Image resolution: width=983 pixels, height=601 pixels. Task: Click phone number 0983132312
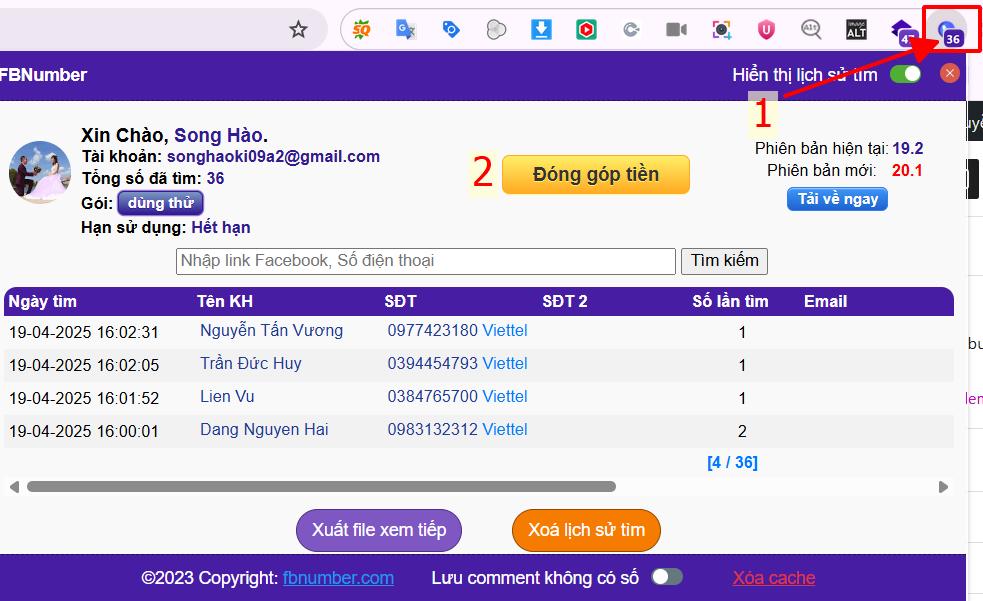pyautogui.click(x=433, y=430)
